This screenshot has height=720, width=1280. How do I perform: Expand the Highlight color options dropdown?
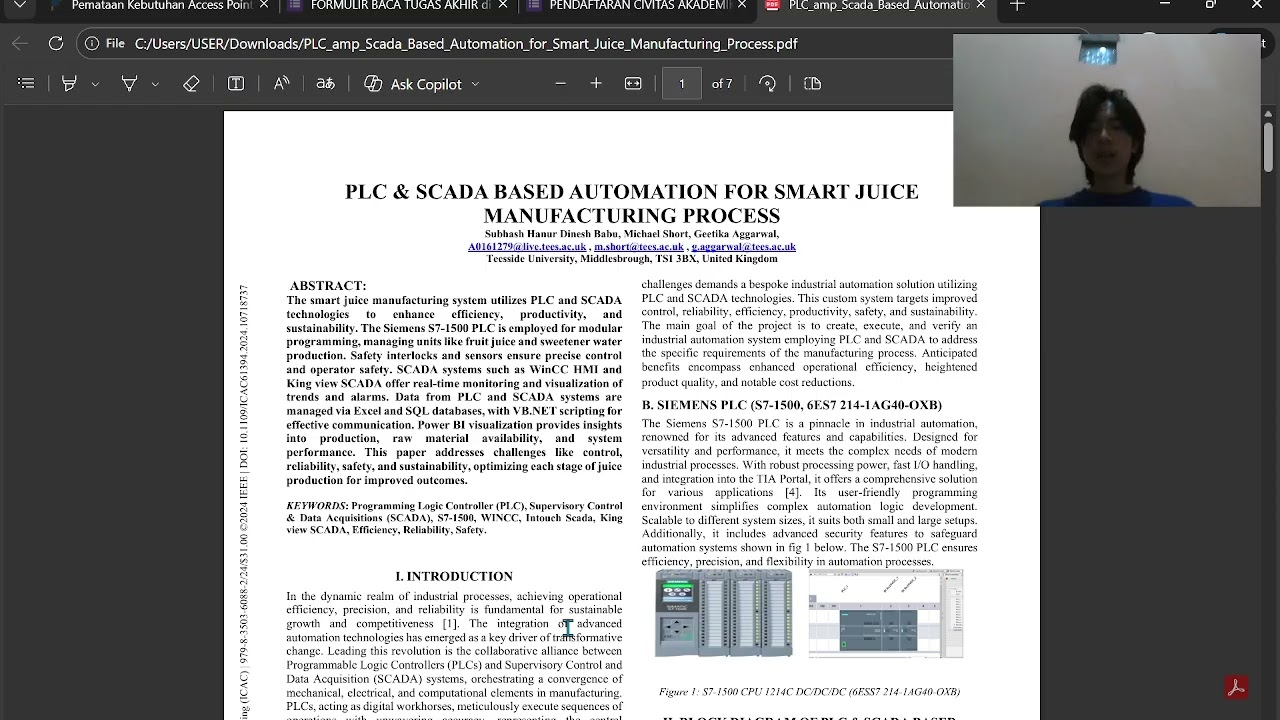(95, 84)
